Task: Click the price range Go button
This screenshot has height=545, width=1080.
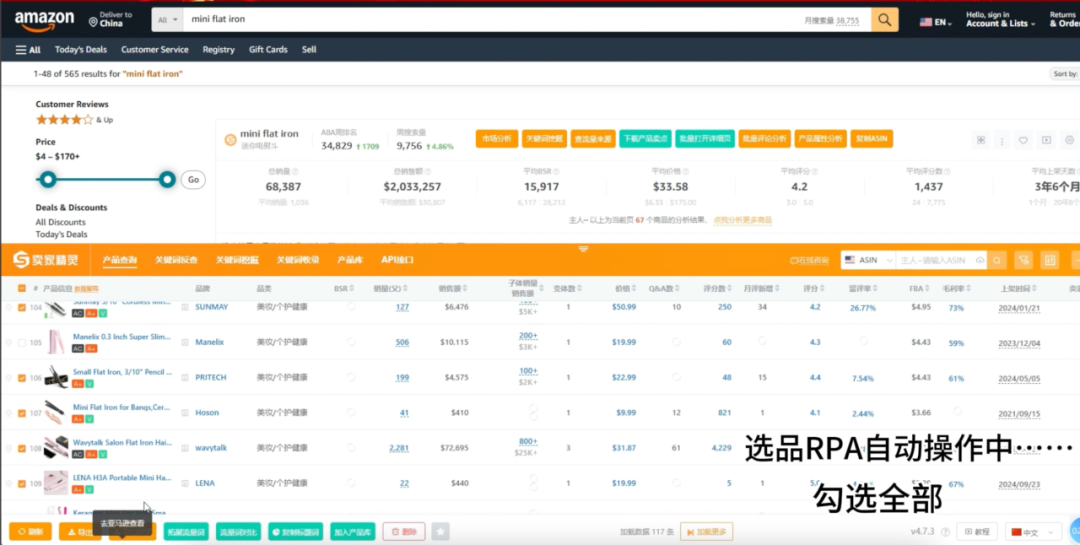Action: point(193,180)
